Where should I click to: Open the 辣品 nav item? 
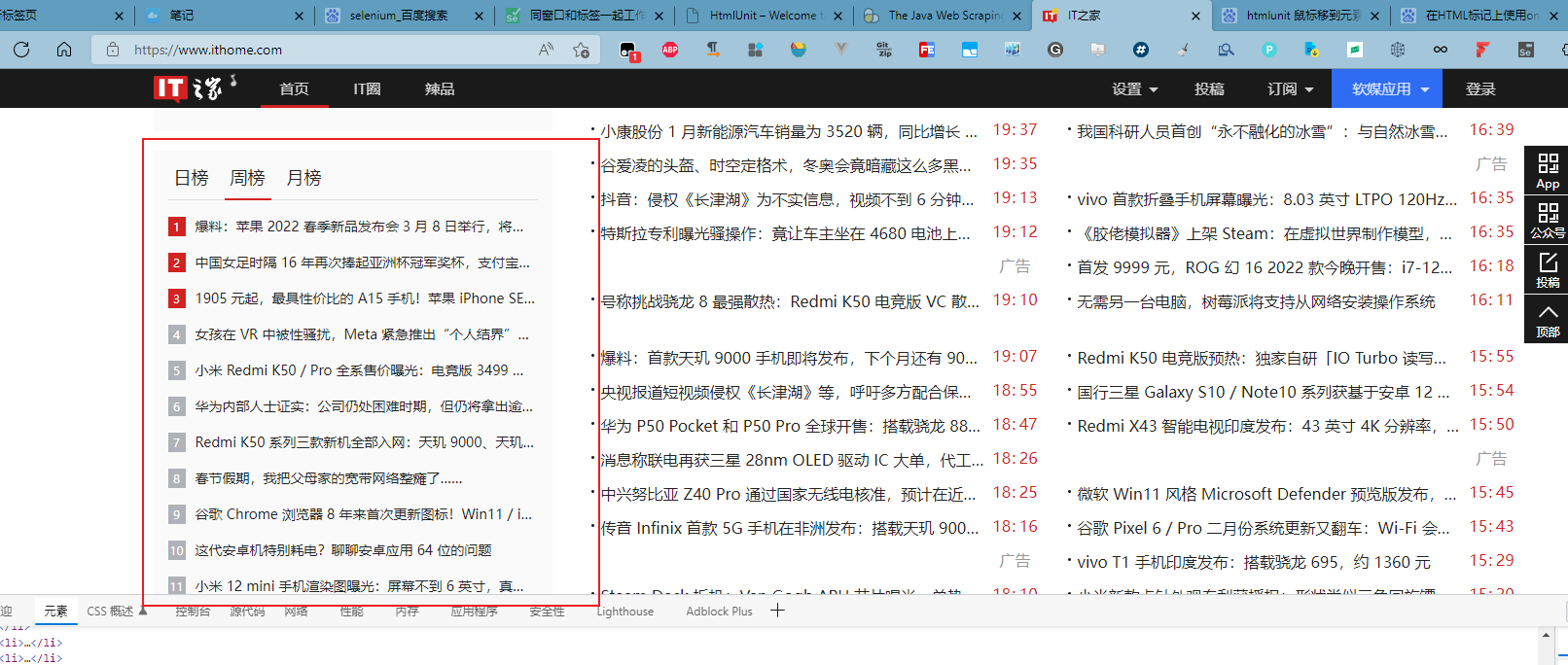(x=440, y=88)
